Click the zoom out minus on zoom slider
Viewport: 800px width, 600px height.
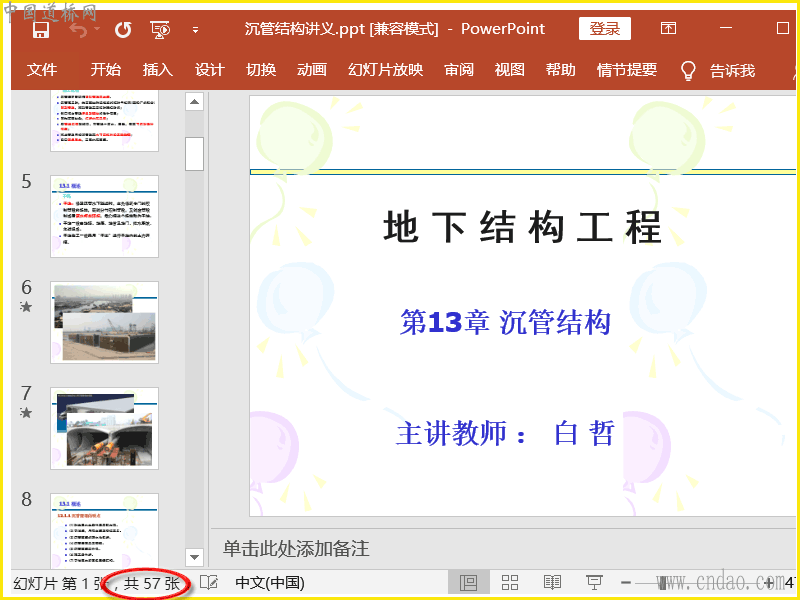(x=626, y=582)
